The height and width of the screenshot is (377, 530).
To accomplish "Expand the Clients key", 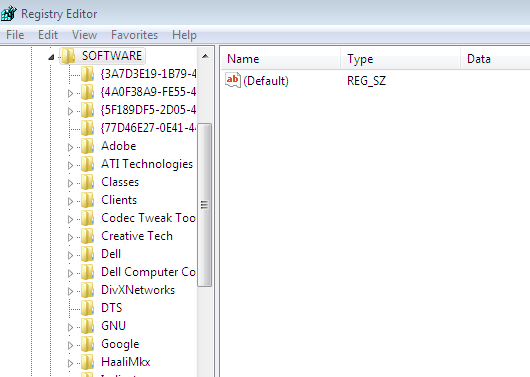I will click(x=70, y=201).
